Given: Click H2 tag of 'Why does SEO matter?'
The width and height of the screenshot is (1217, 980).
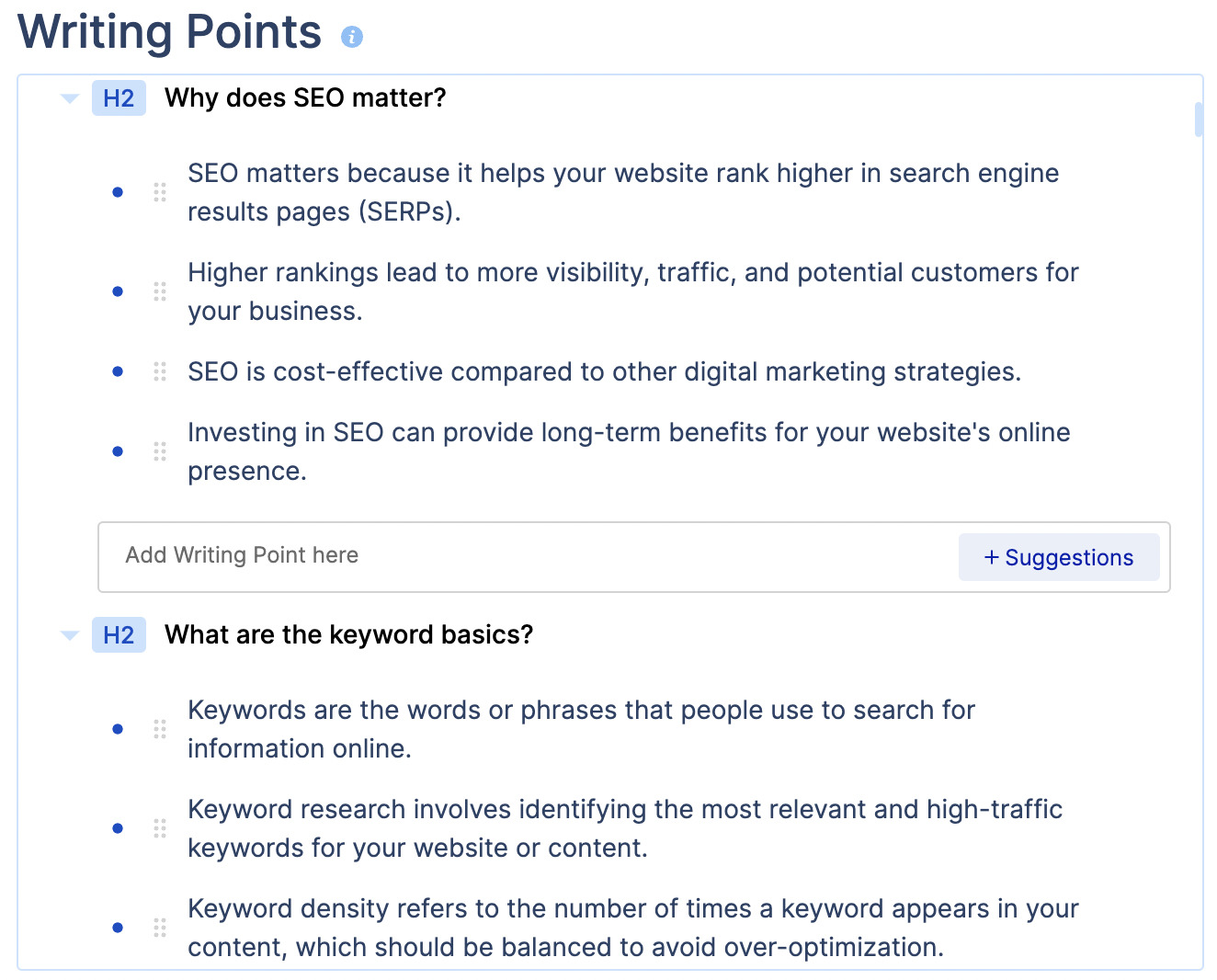Looking at the screenshot, I should coord(119,98).
